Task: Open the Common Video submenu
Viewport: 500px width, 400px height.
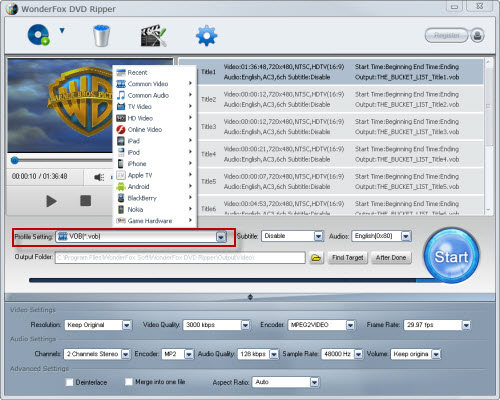Action: [155, 84]
